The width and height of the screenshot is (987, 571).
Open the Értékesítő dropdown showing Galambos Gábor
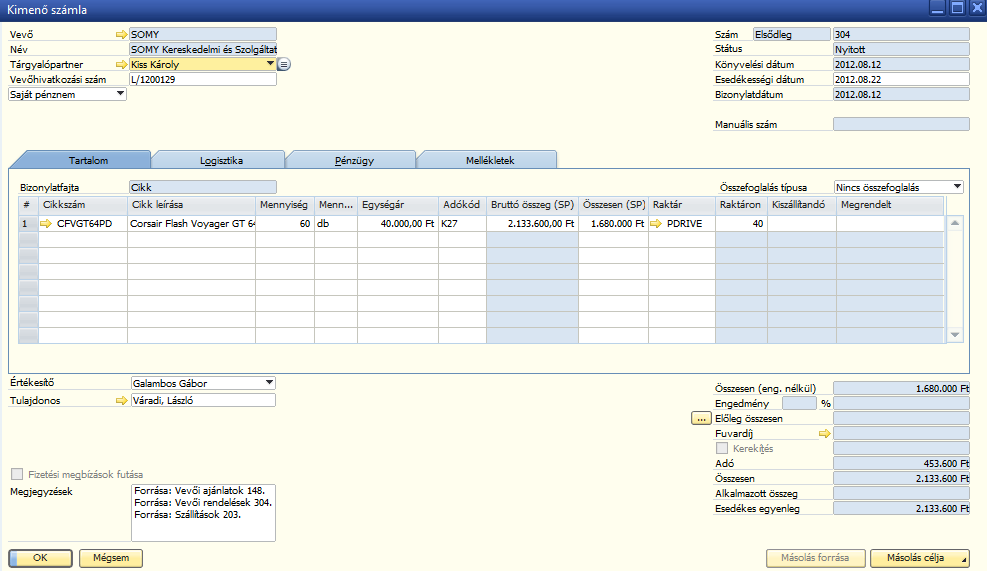(269, 383)
